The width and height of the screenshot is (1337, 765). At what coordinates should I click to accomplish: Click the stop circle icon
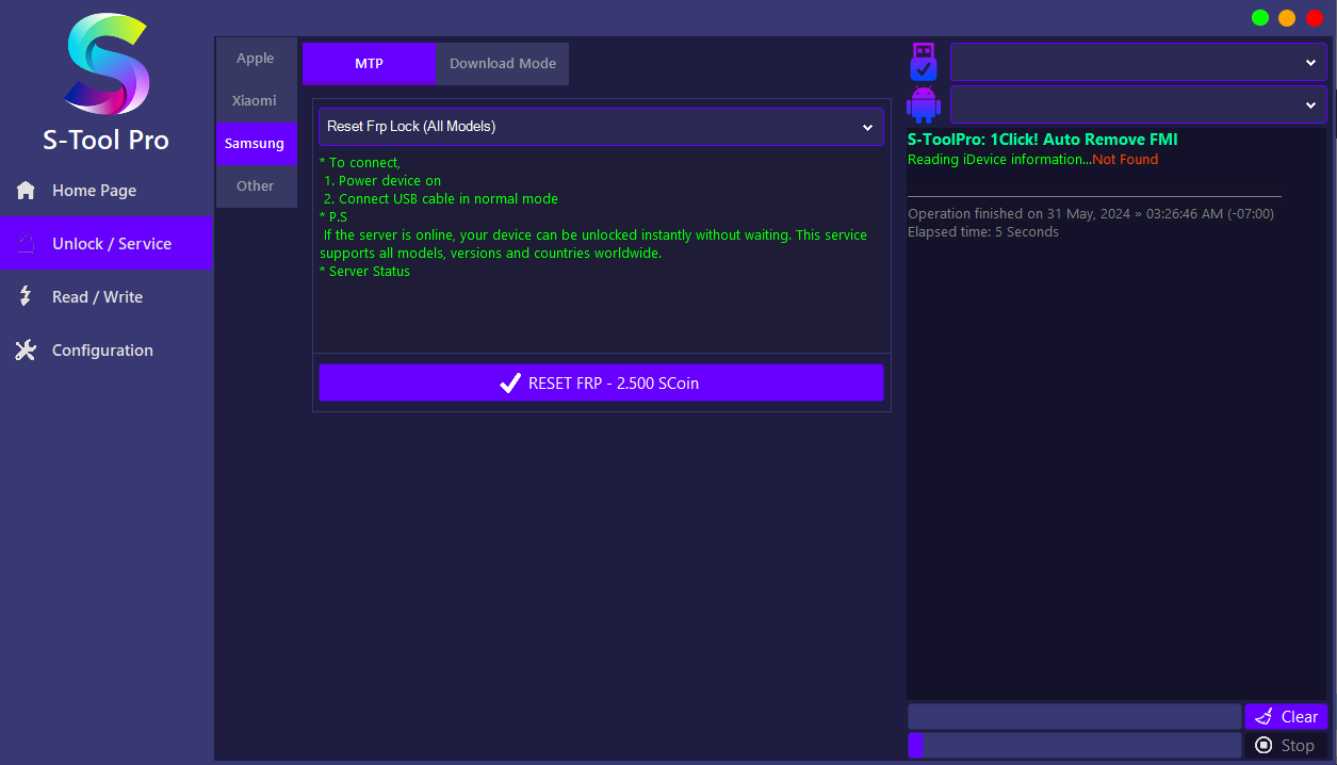(x=1264, y=745)
